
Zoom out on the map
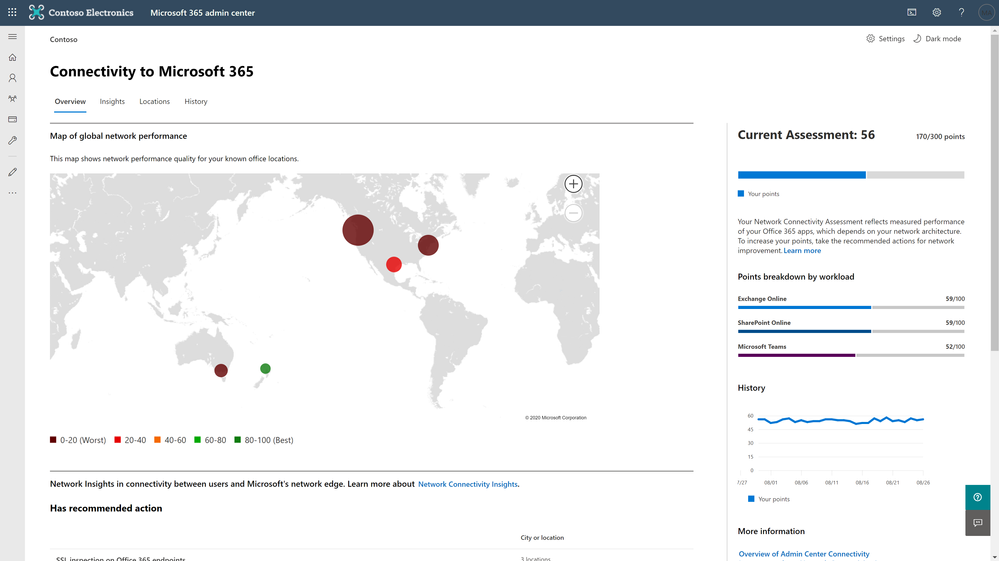[573, 213]
